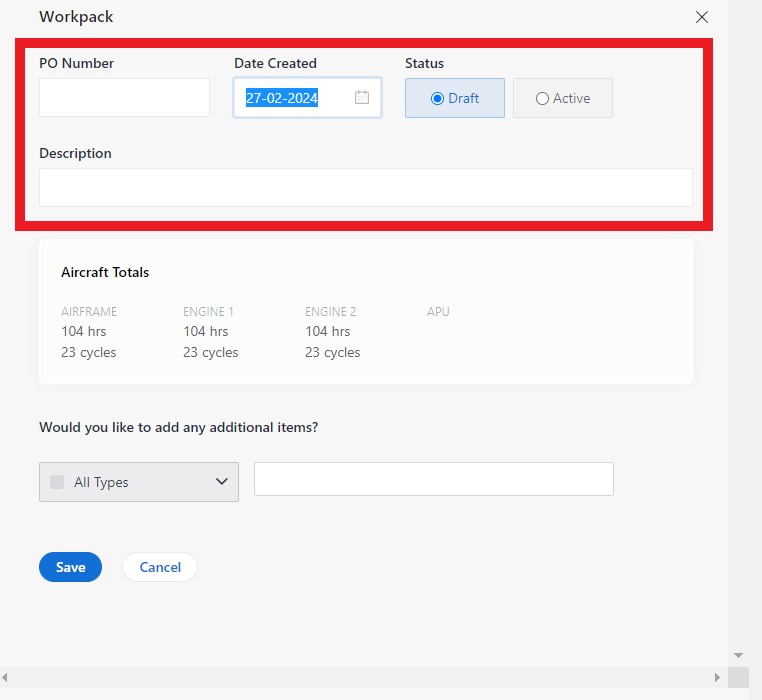Image resolution: width=762 pixels, height=700 pixels.
Task: Click the vertical scrollbar down arrow
Action: (738, 655)
